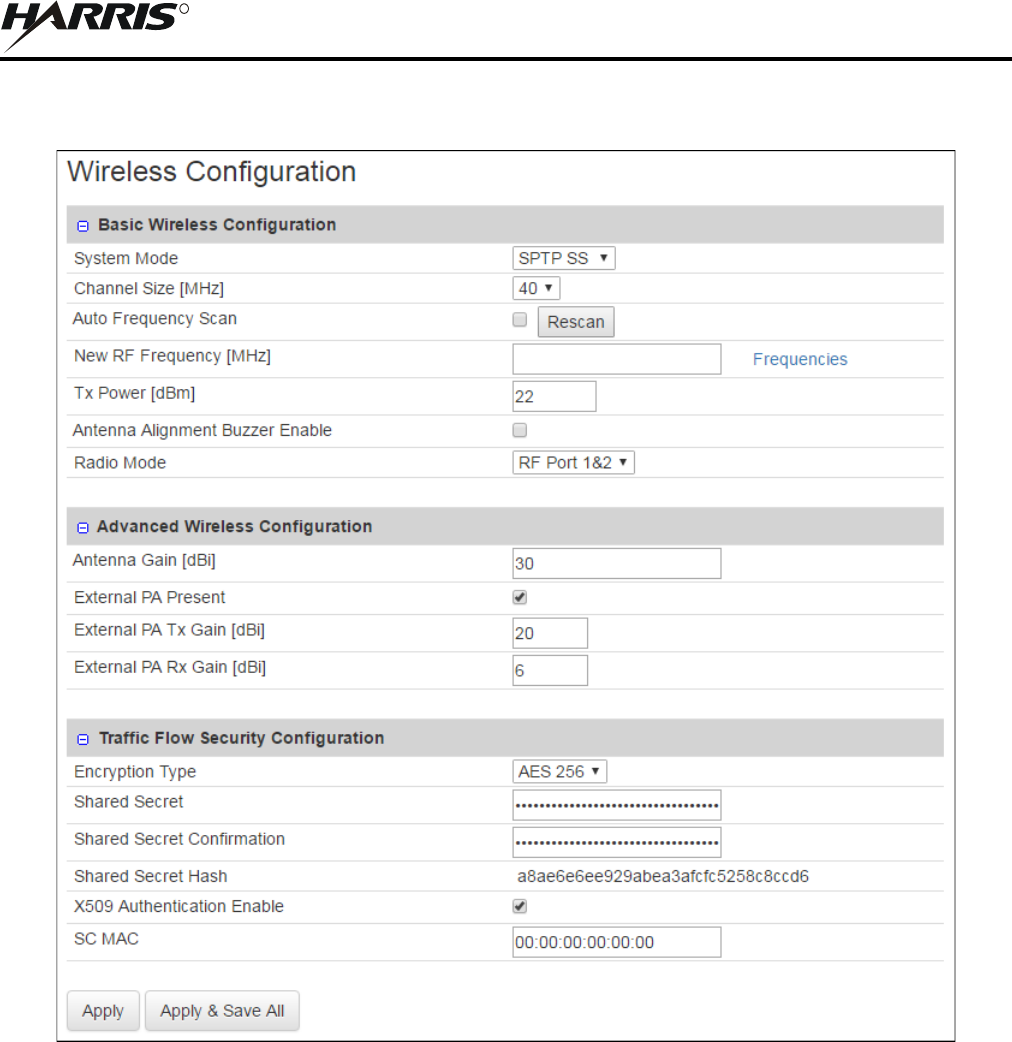Click the Harris logo
The image size is (1012, 1042).
(x=95, y=25)
